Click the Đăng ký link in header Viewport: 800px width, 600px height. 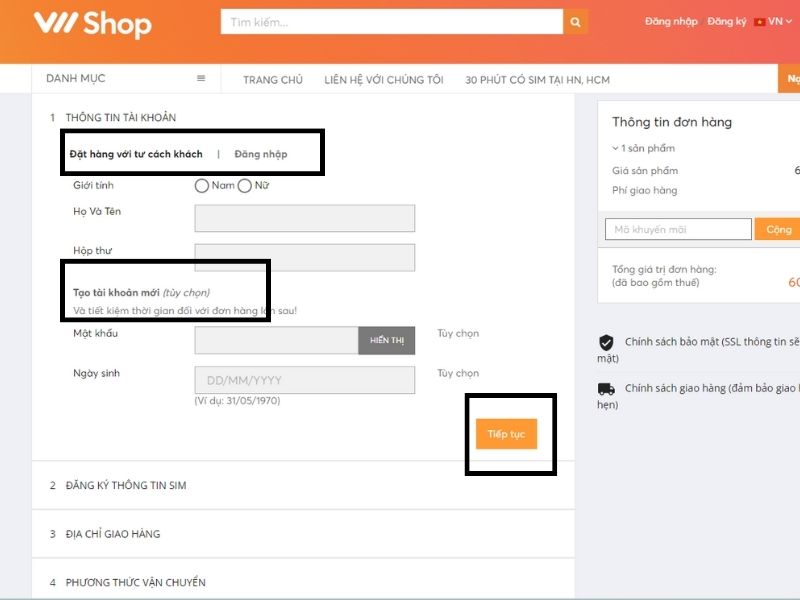click(x=726, y=21)
